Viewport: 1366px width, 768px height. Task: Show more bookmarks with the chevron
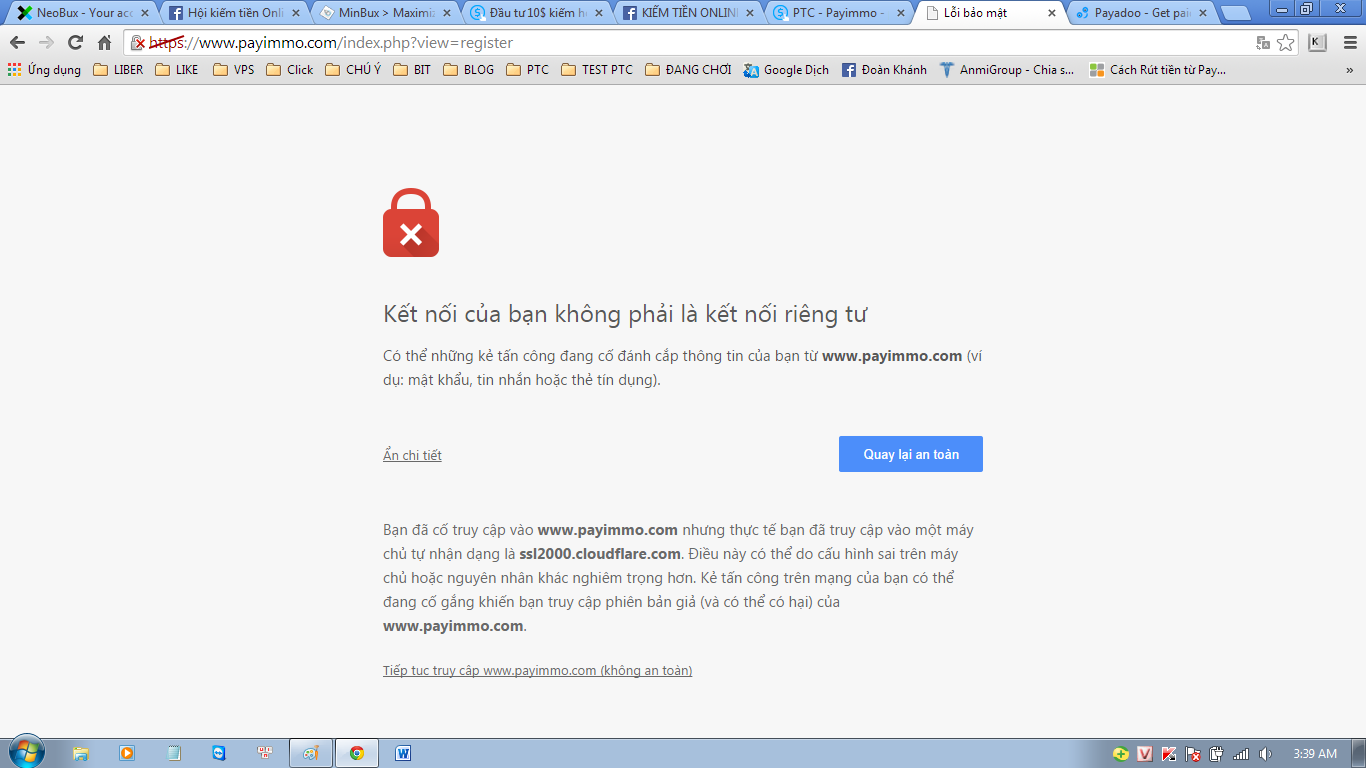pyautogui.click(x=1349, y=70)
